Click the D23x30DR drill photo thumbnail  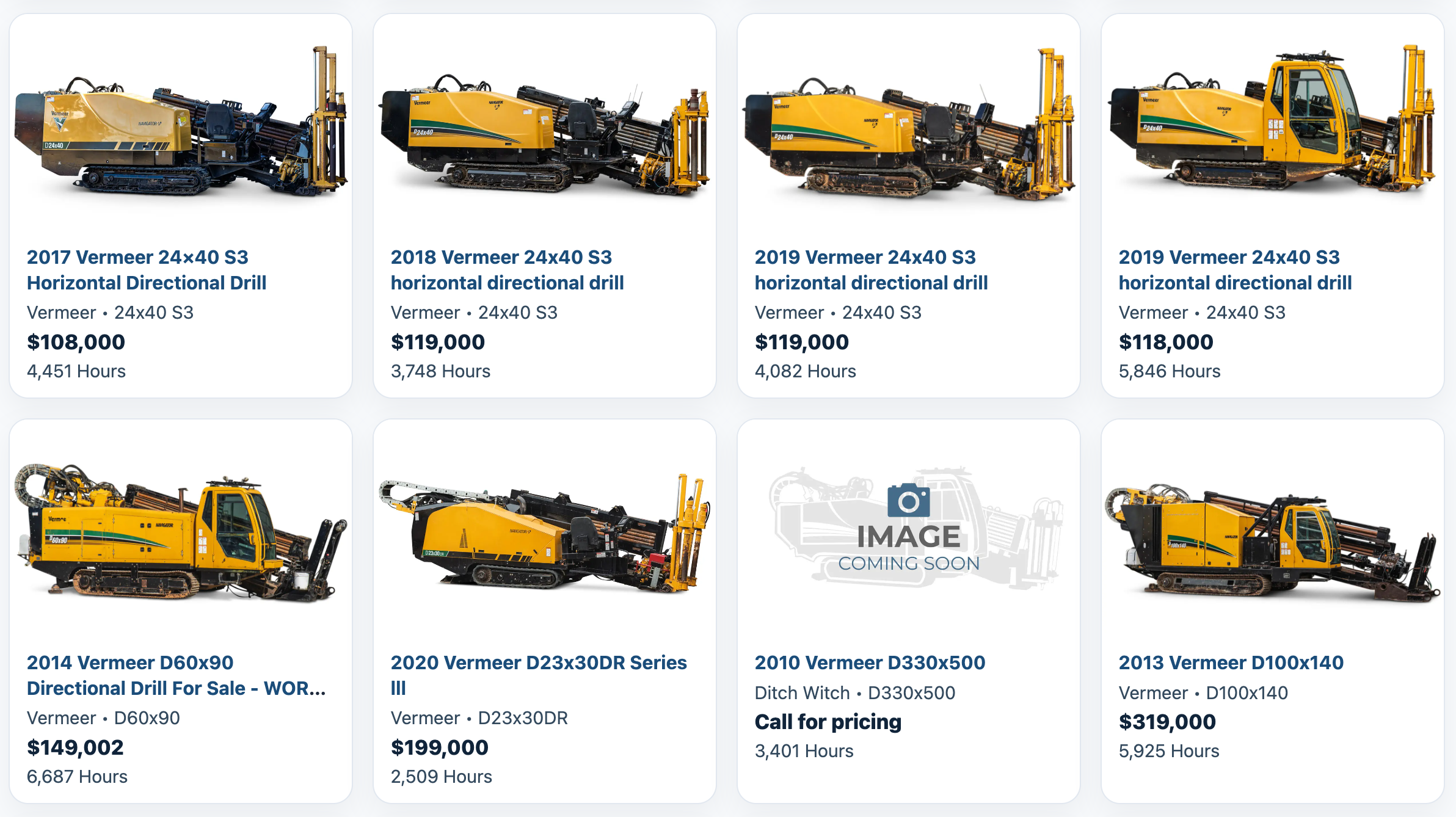545,532
